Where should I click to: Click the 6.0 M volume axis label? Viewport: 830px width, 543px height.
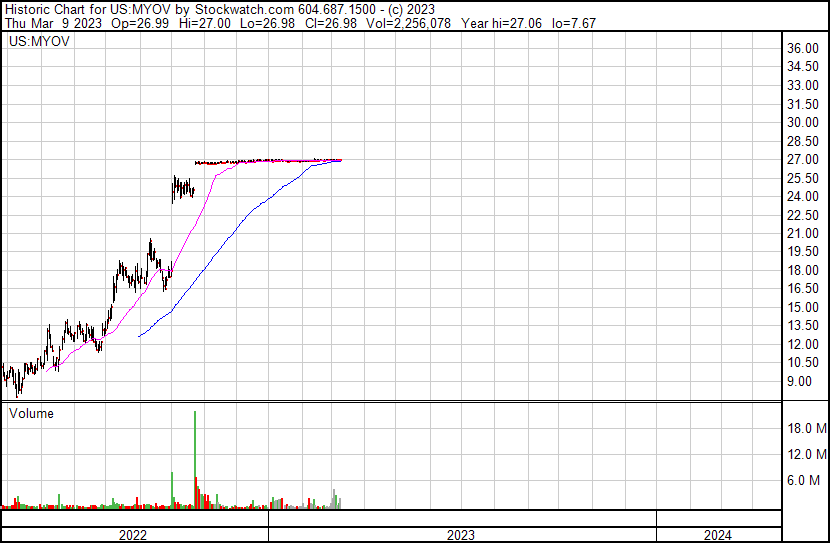coord(809,480)
